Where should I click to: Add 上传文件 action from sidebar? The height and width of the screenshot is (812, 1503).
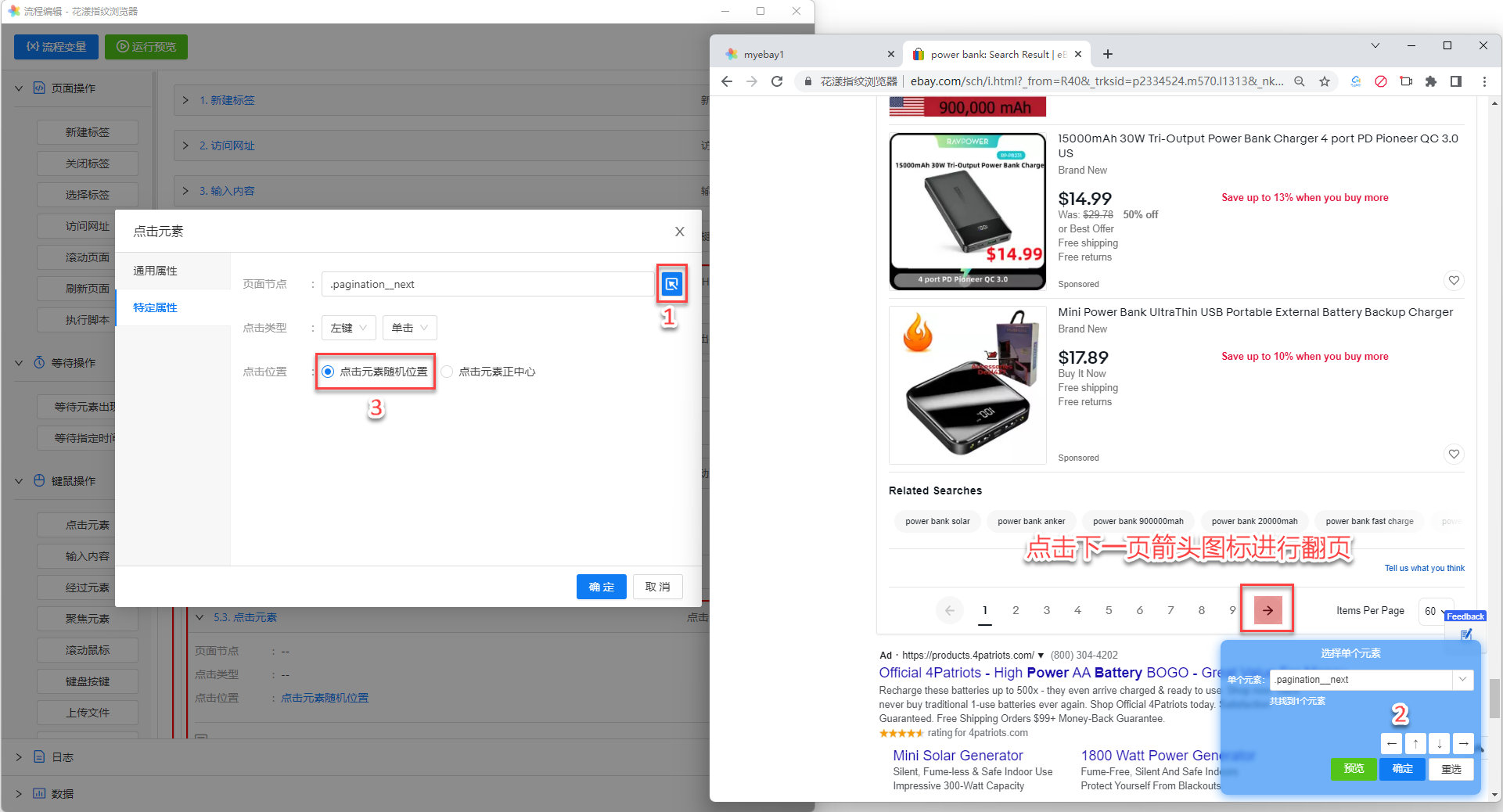click(x=88, y=713)
